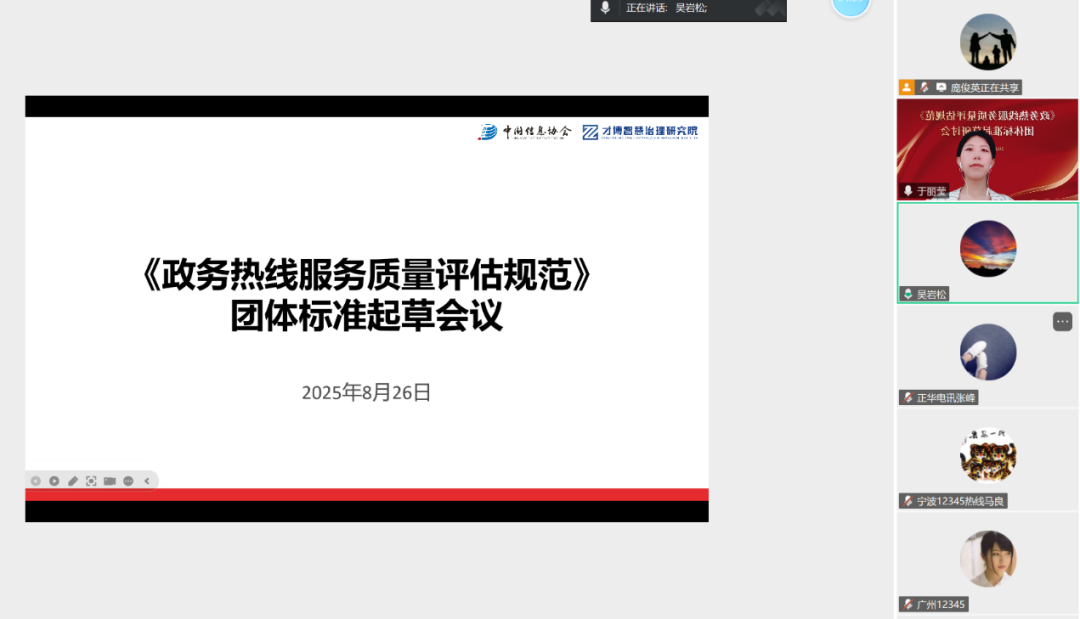Click microphone icon in speaking indicator bar
The height and width of the screenshot is (619, 1080).
click(x=605, y=8)
